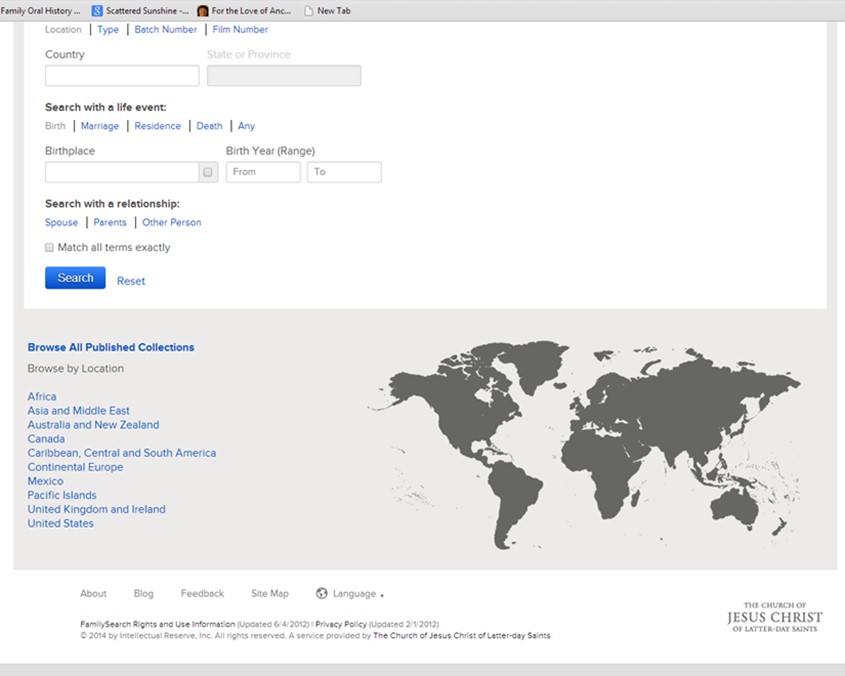Click the New Tab page icon
This screenshot has width=845, height=676.
(x=309, y=11)
